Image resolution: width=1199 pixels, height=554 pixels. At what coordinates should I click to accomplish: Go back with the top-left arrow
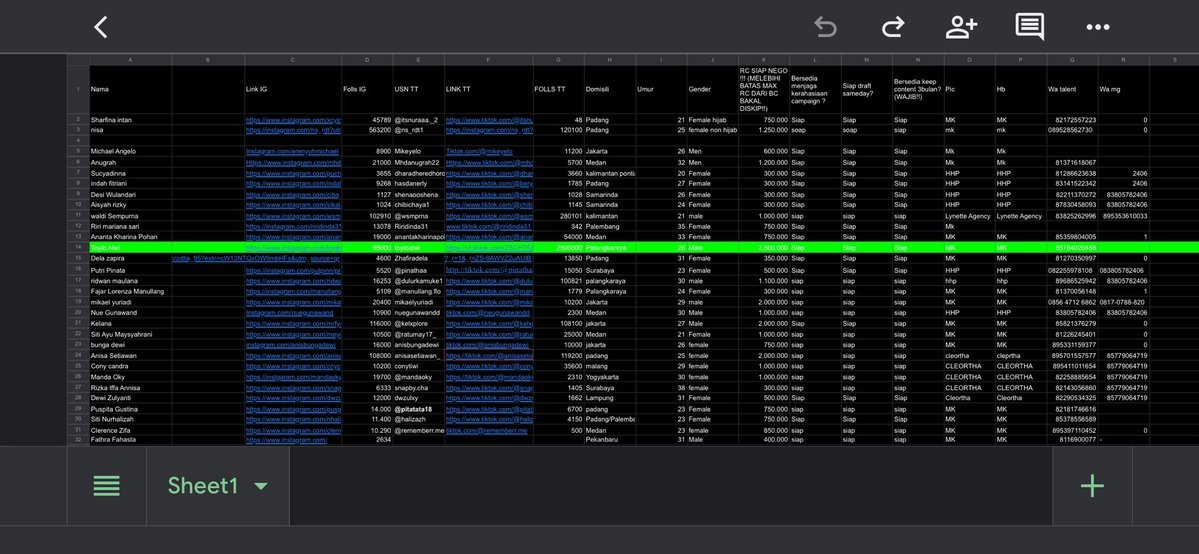100,28
